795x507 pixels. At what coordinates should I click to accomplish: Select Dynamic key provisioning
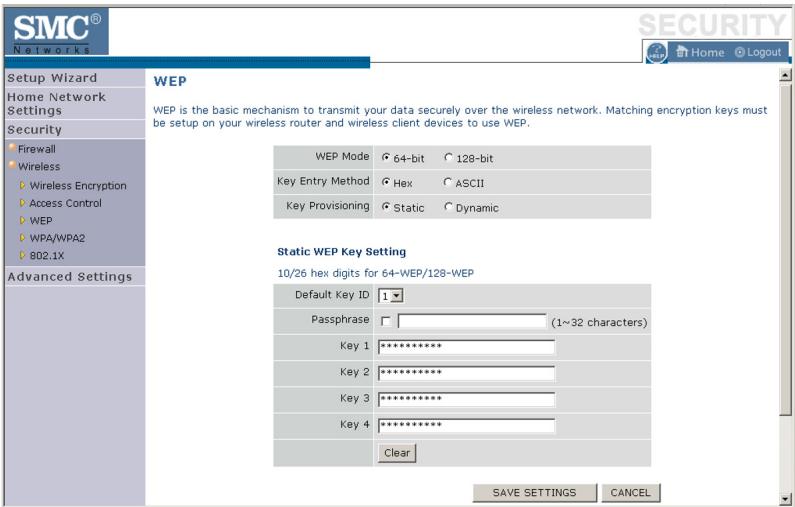[448, 207]
